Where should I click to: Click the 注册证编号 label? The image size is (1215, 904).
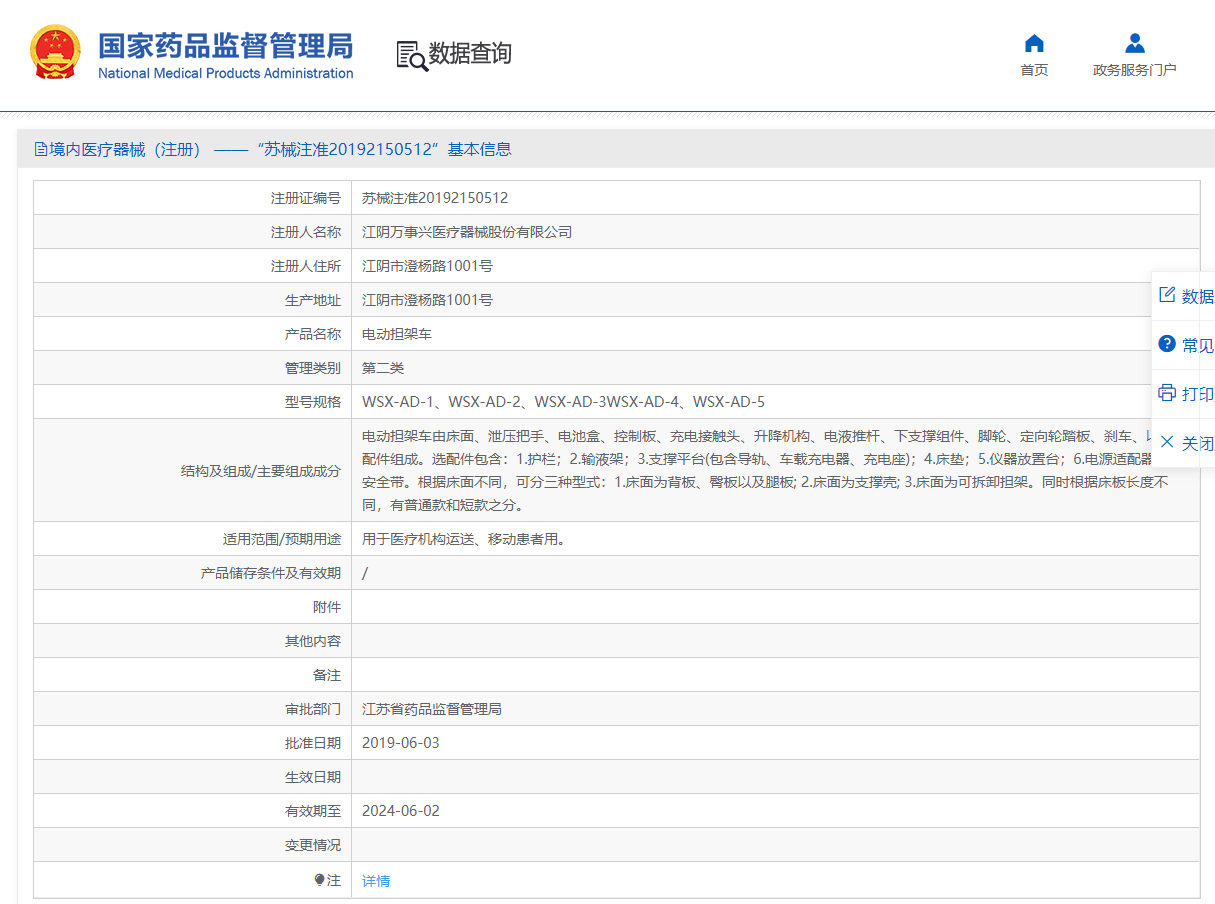306,198
